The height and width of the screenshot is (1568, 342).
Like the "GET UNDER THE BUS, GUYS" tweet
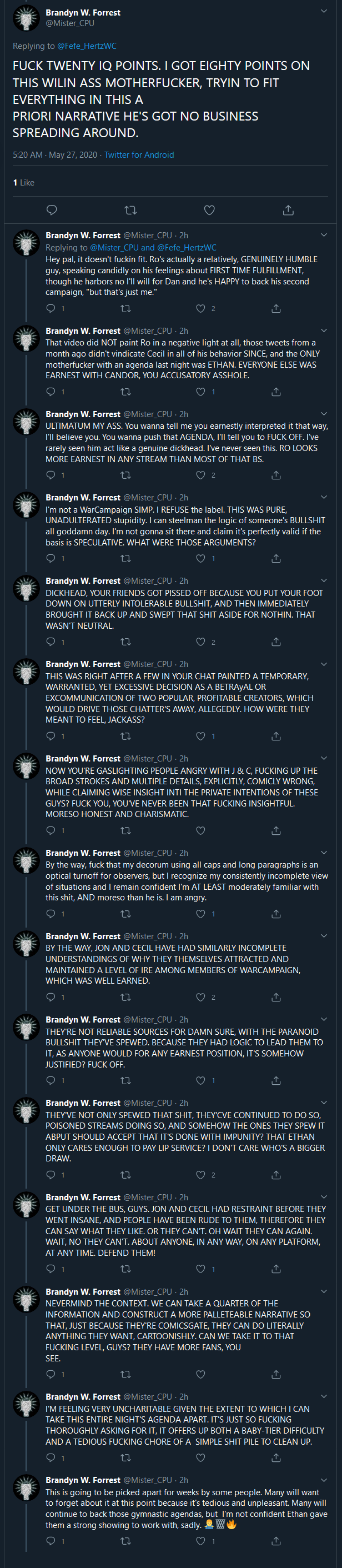coord(200,1269)
